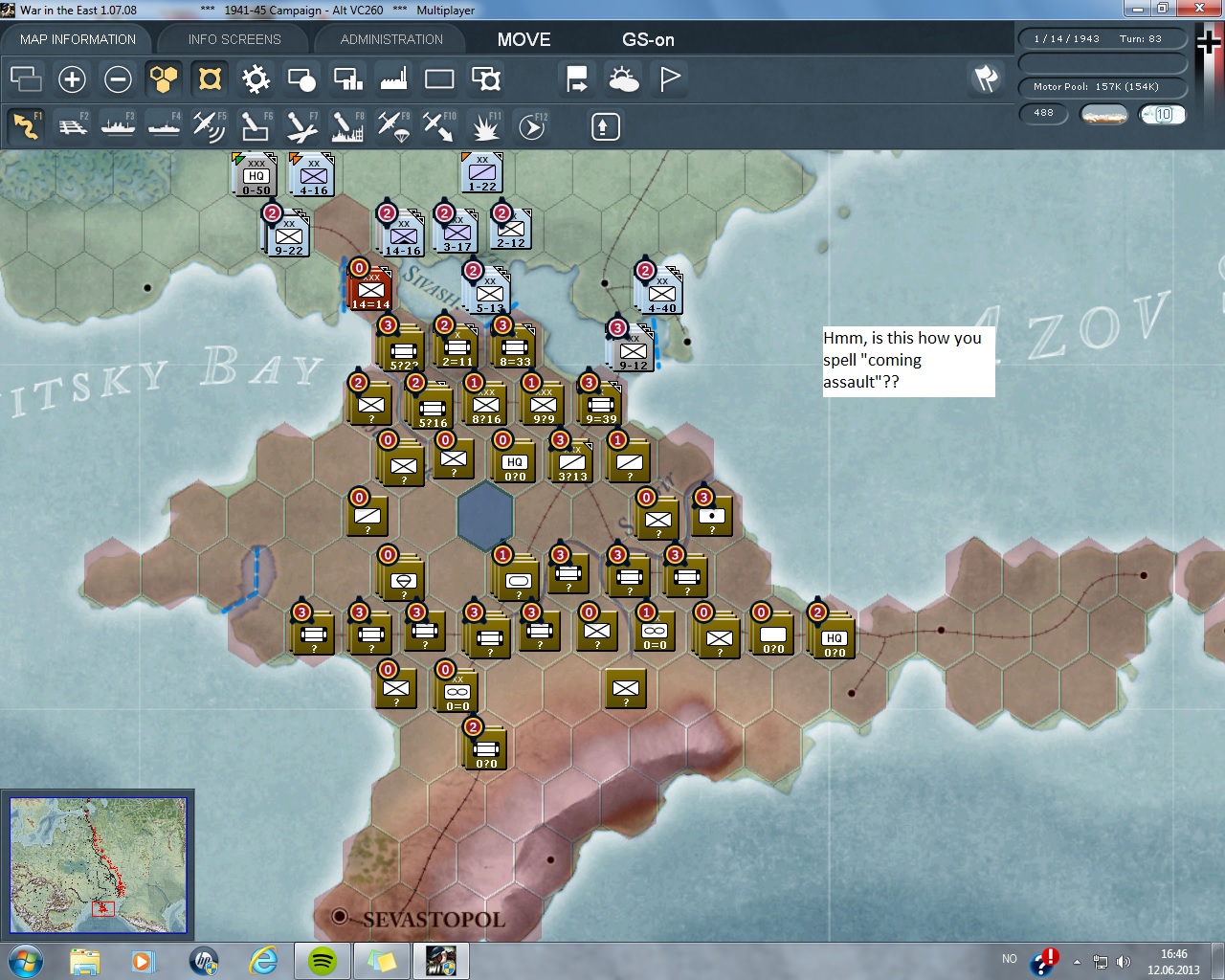Open the MAP INFORMATION tab
The width and height of the screenshot is (1225, 980).
(x=78, y=39)
